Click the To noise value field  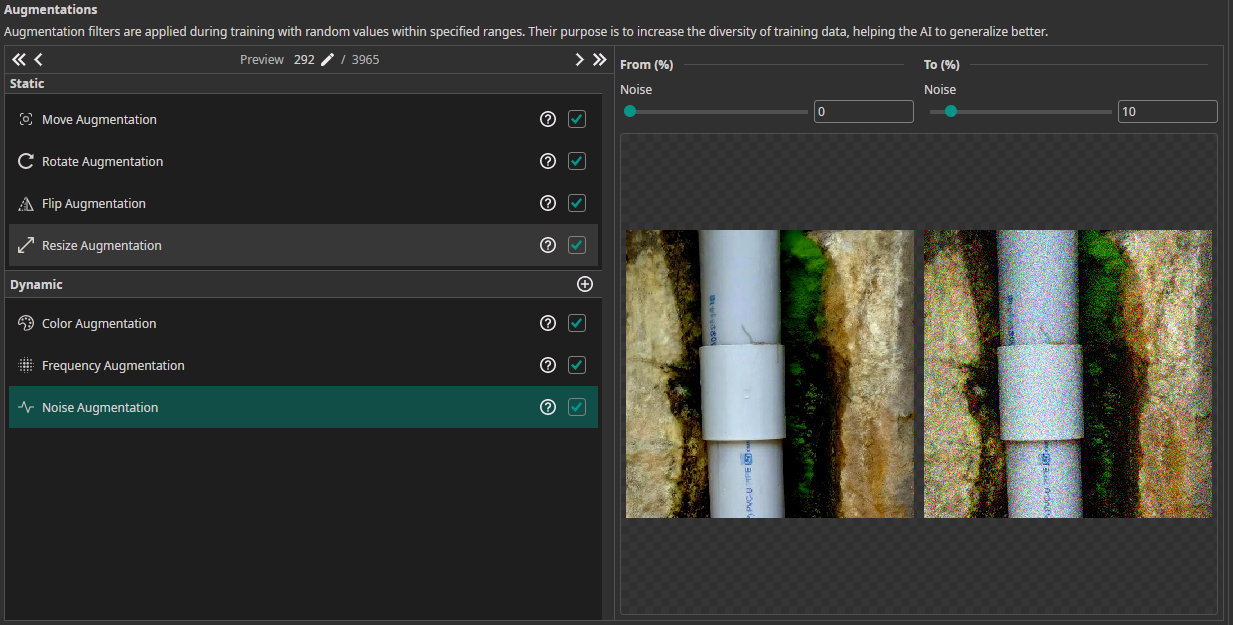(x=1166, y=112)
